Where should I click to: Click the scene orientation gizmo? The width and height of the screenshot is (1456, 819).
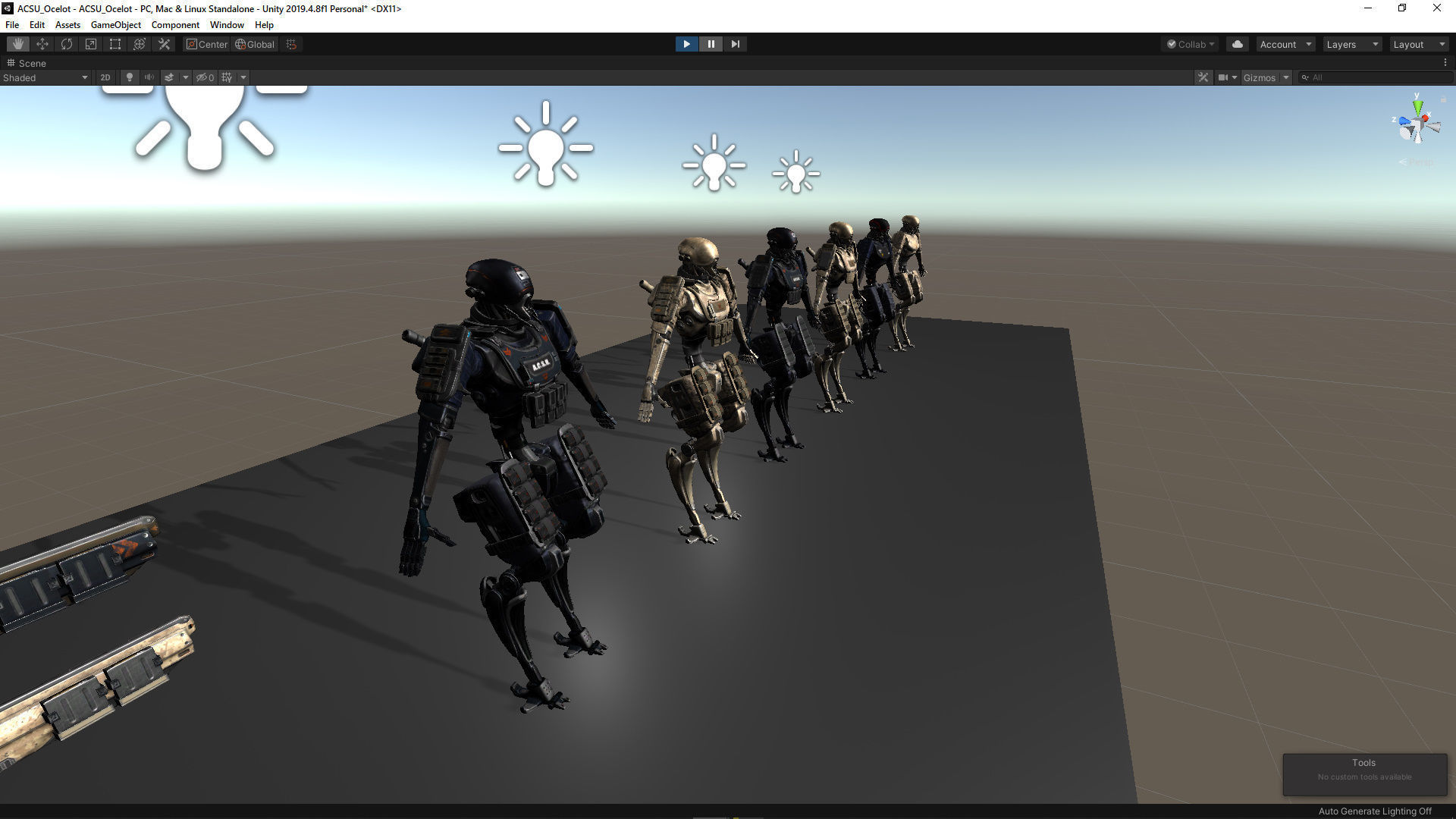click(1417, 125)
